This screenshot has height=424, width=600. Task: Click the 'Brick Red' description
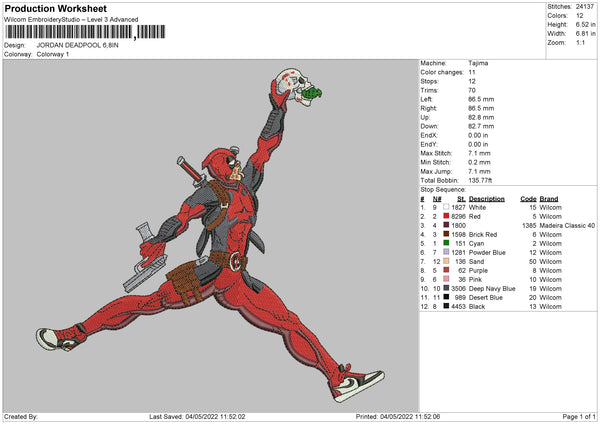coord(483,235)
